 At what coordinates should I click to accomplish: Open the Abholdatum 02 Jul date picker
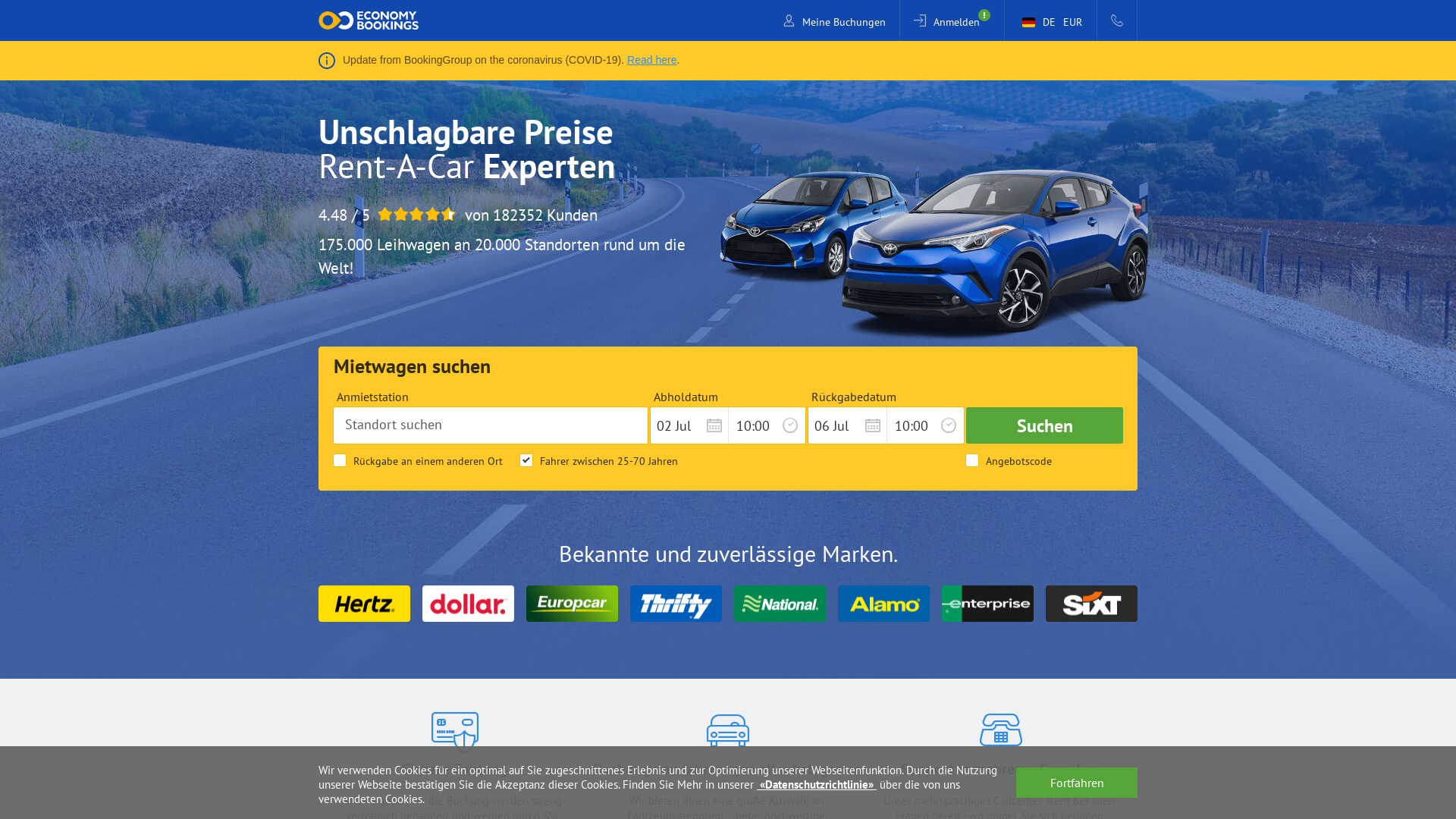click(x=689, y=425)
